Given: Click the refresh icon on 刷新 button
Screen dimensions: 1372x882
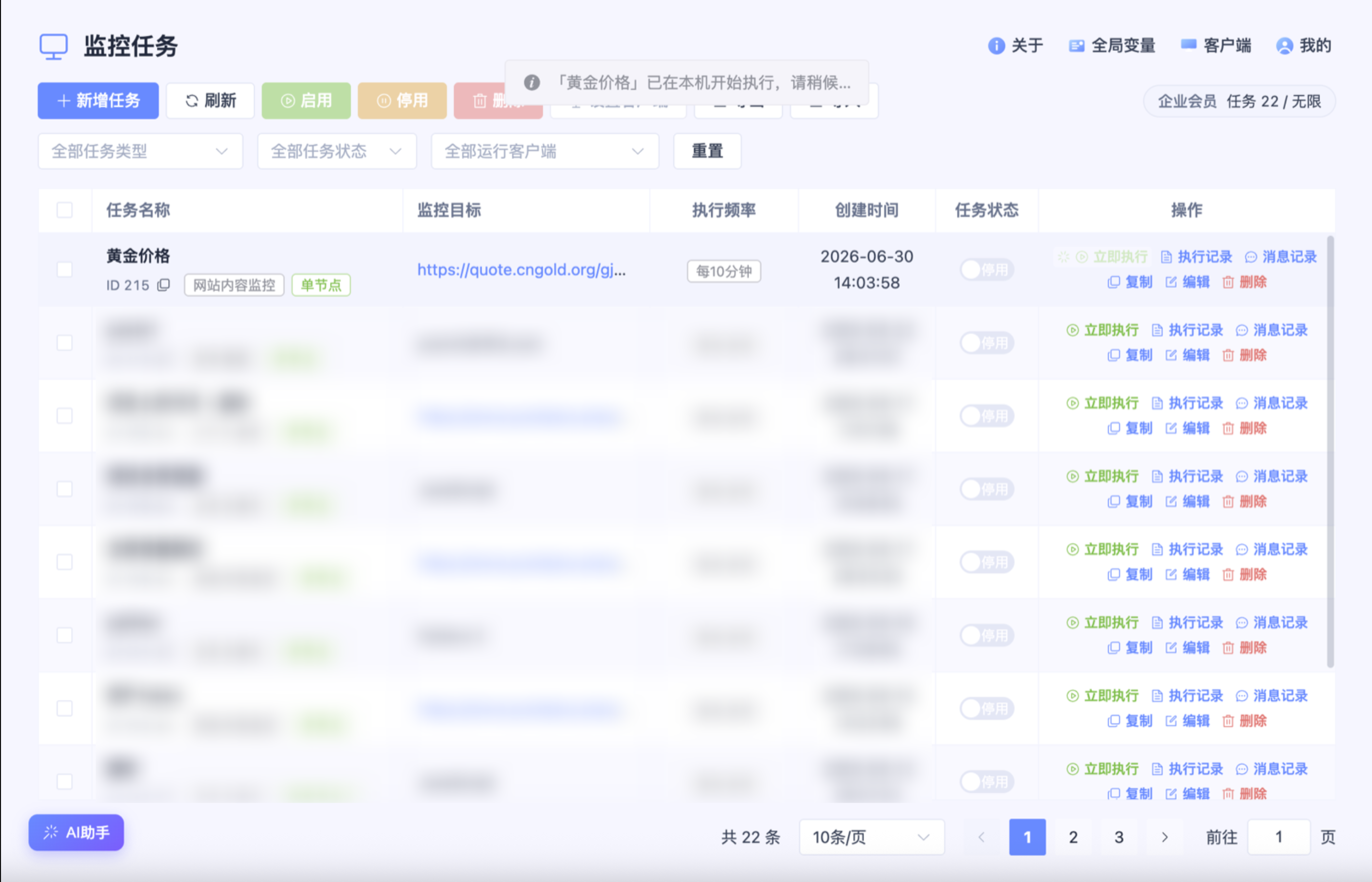Looking at the screenshot, I should point(192,101).
